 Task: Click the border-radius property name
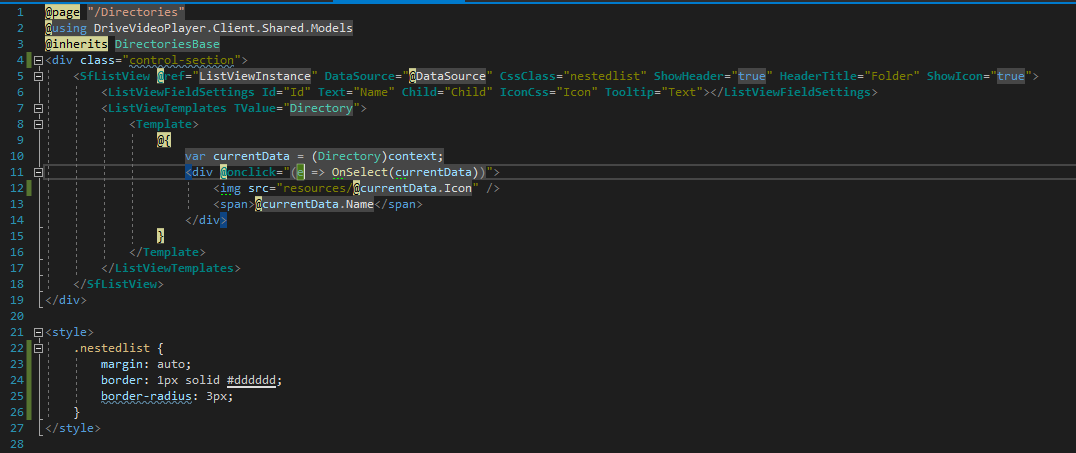(x=146, y=396)
